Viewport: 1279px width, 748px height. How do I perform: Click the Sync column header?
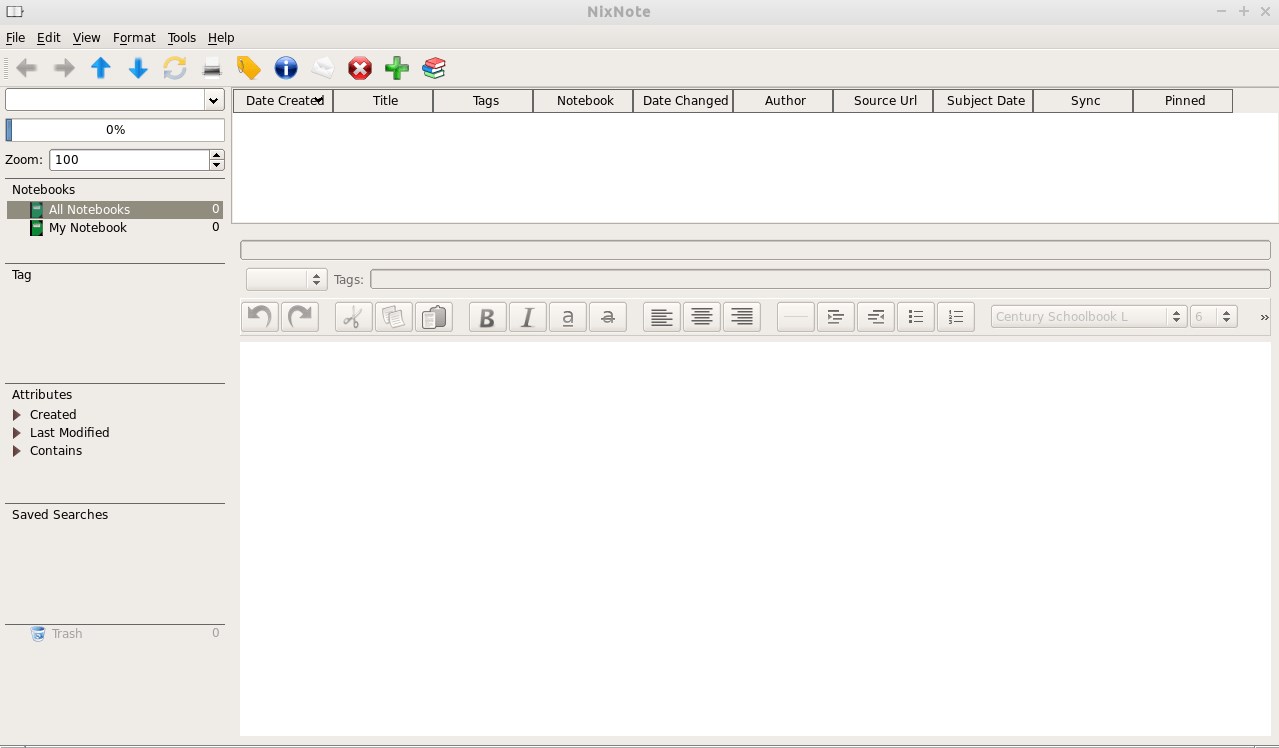pos(1083,101)
